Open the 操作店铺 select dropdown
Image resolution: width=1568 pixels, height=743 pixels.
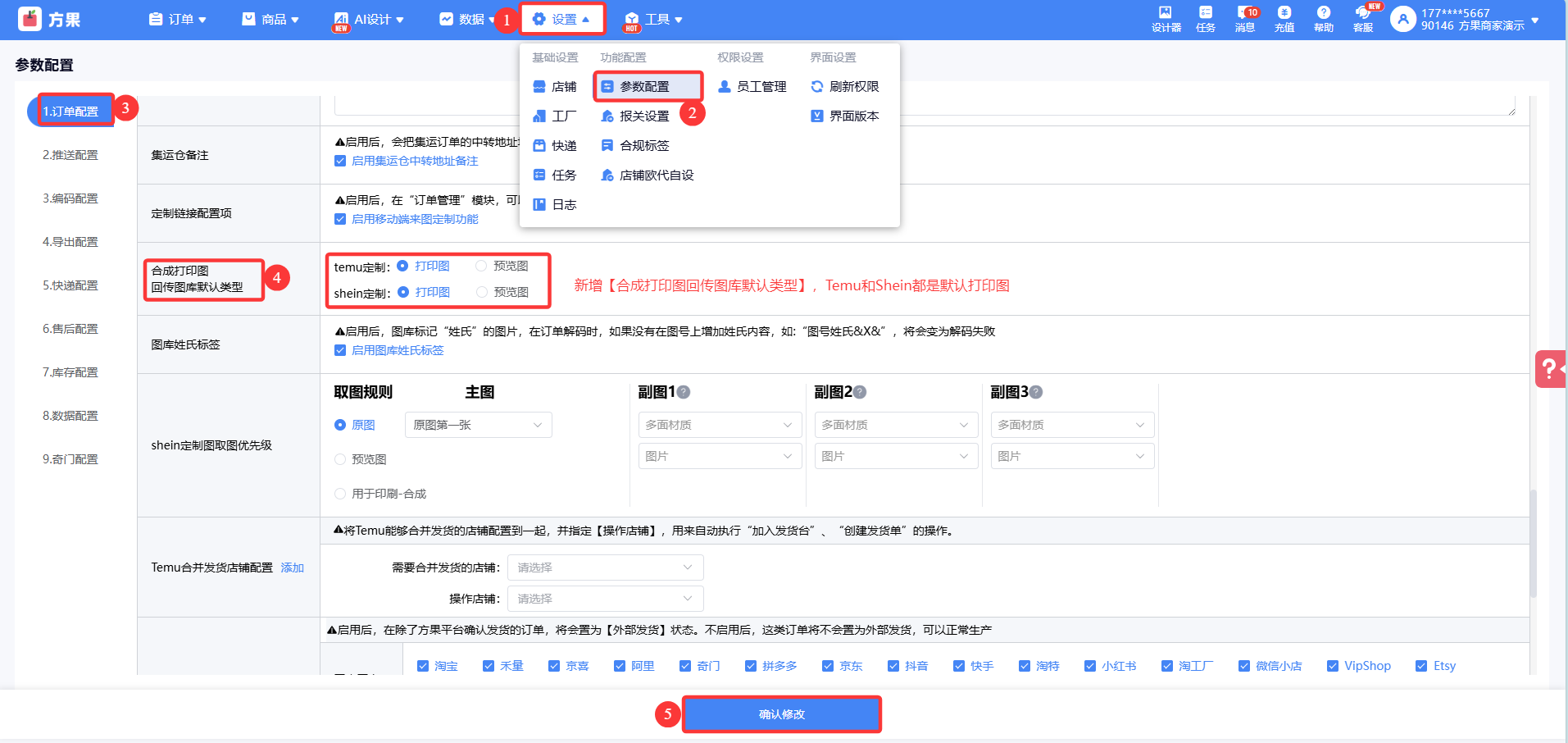tap(605, 599)
